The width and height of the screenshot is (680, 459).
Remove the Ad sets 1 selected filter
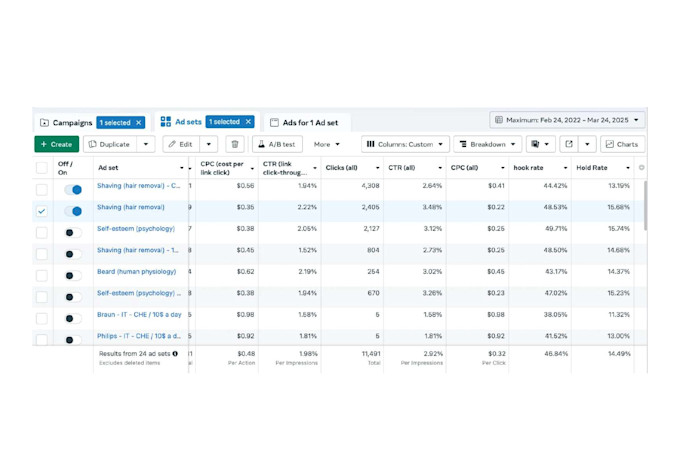pyautogui.click(x=248, y=122)
